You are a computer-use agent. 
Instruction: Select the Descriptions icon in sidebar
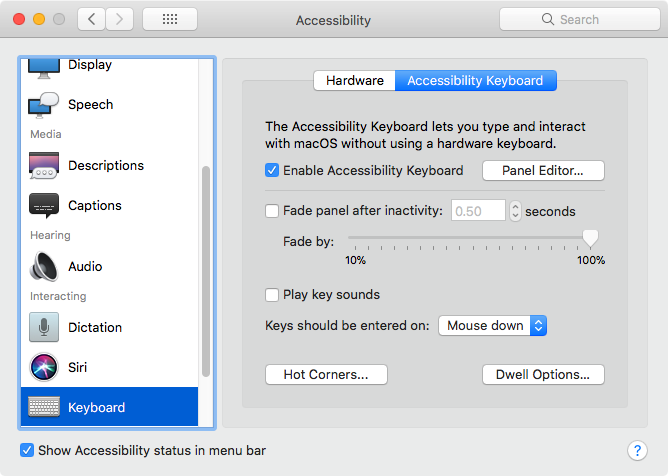coord(44,165)
